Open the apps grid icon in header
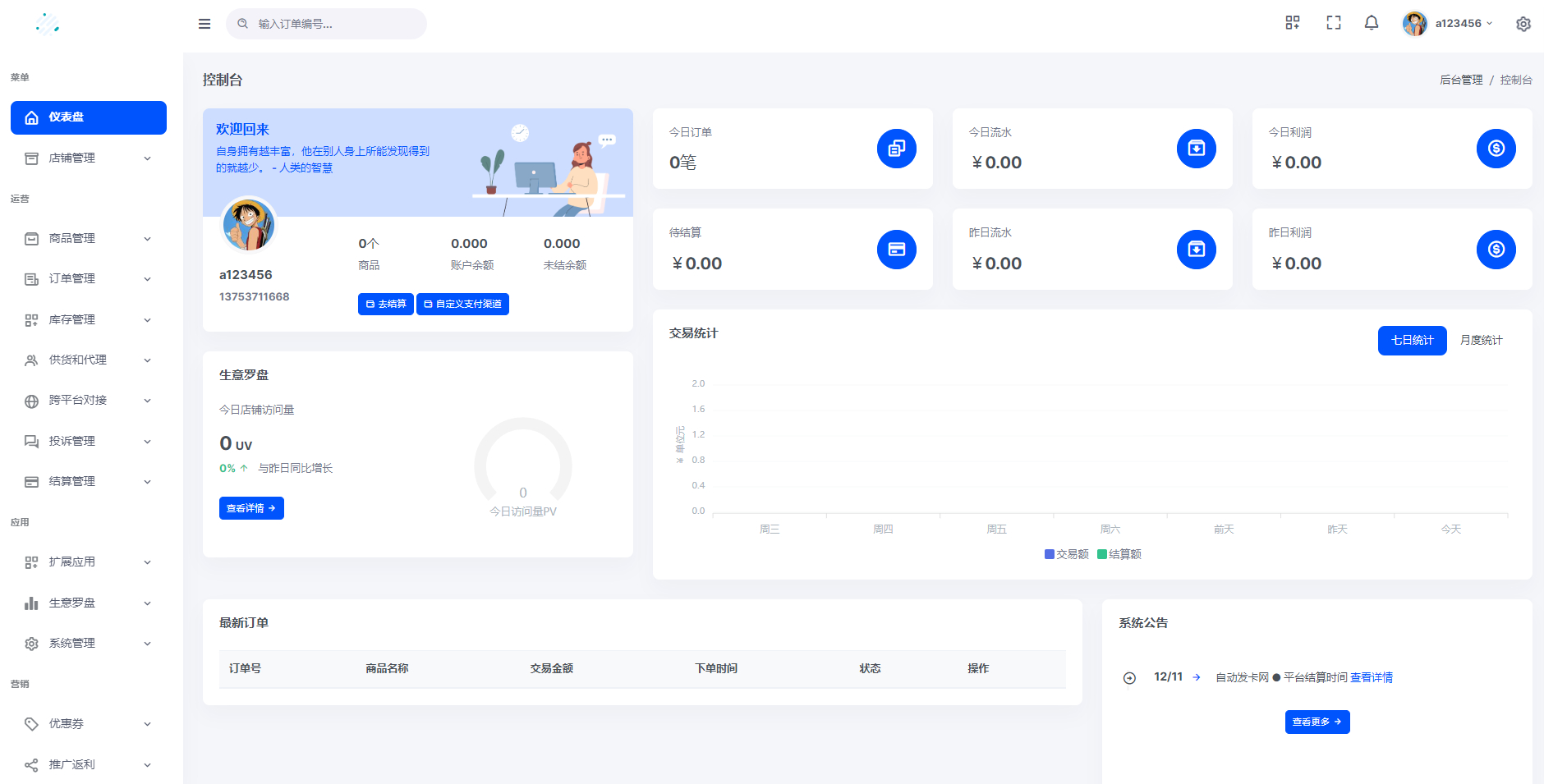The image size is (1544, 784). coord(1292,23)
